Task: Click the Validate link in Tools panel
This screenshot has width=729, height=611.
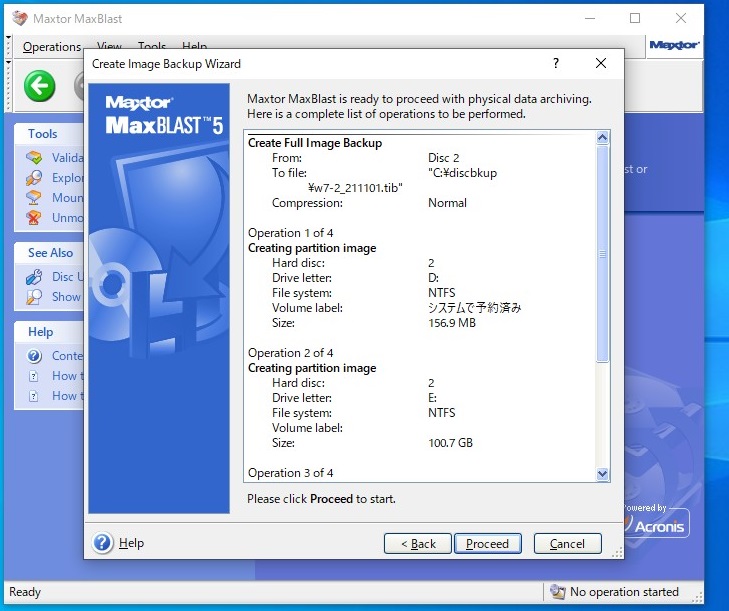Action: click(68, 158)
